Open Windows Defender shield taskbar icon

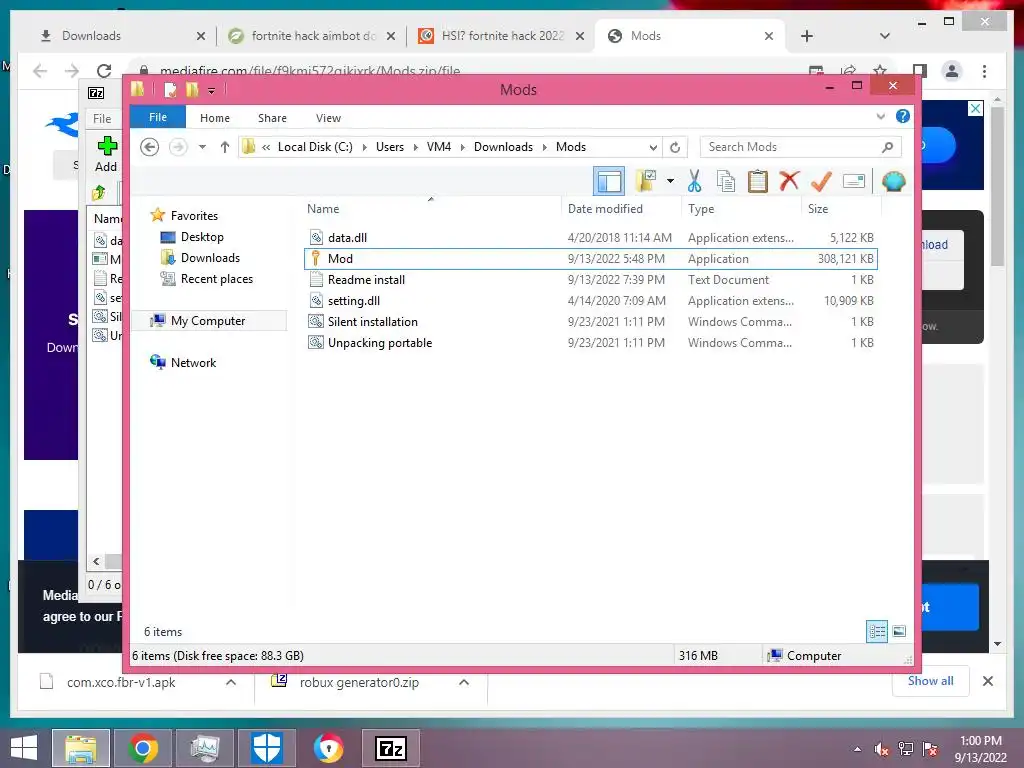coord(266,748)
